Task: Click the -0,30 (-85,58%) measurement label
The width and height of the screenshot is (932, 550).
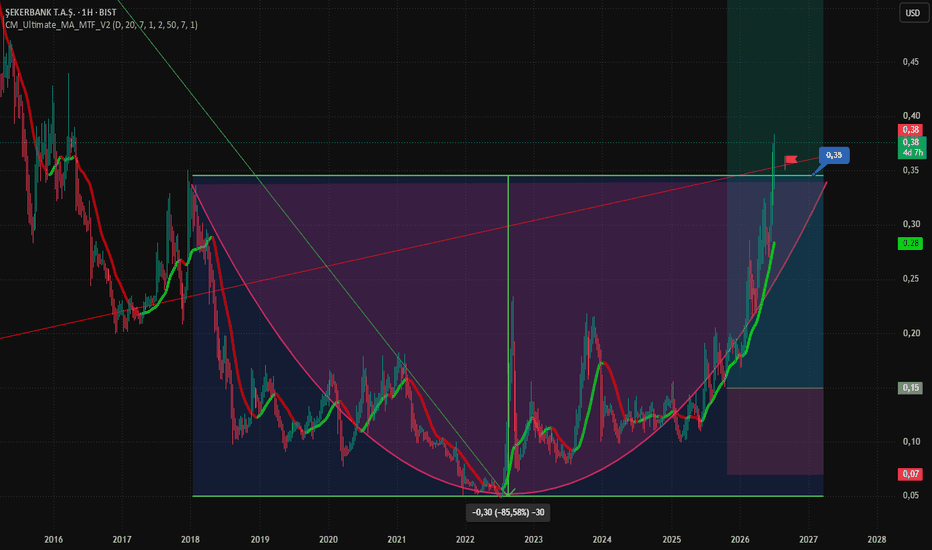Action: [508, 513]
